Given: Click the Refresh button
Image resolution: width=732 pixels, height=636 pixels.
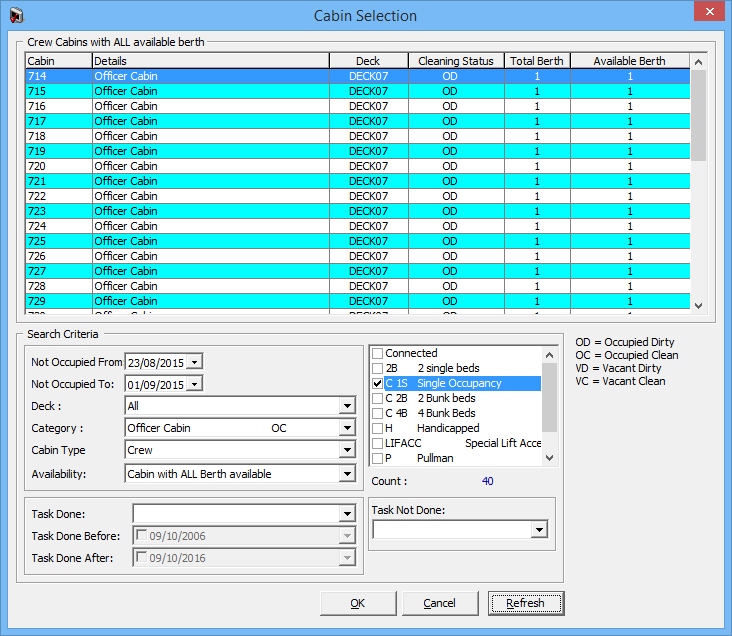Looking at the screenshot, I should pyautogui.click(x=526, y=603).
